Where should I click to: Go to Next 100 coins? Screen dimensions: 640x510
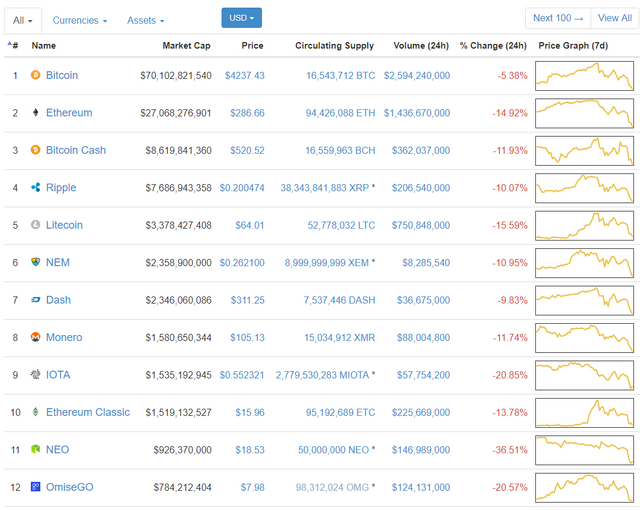pos(558,18)
